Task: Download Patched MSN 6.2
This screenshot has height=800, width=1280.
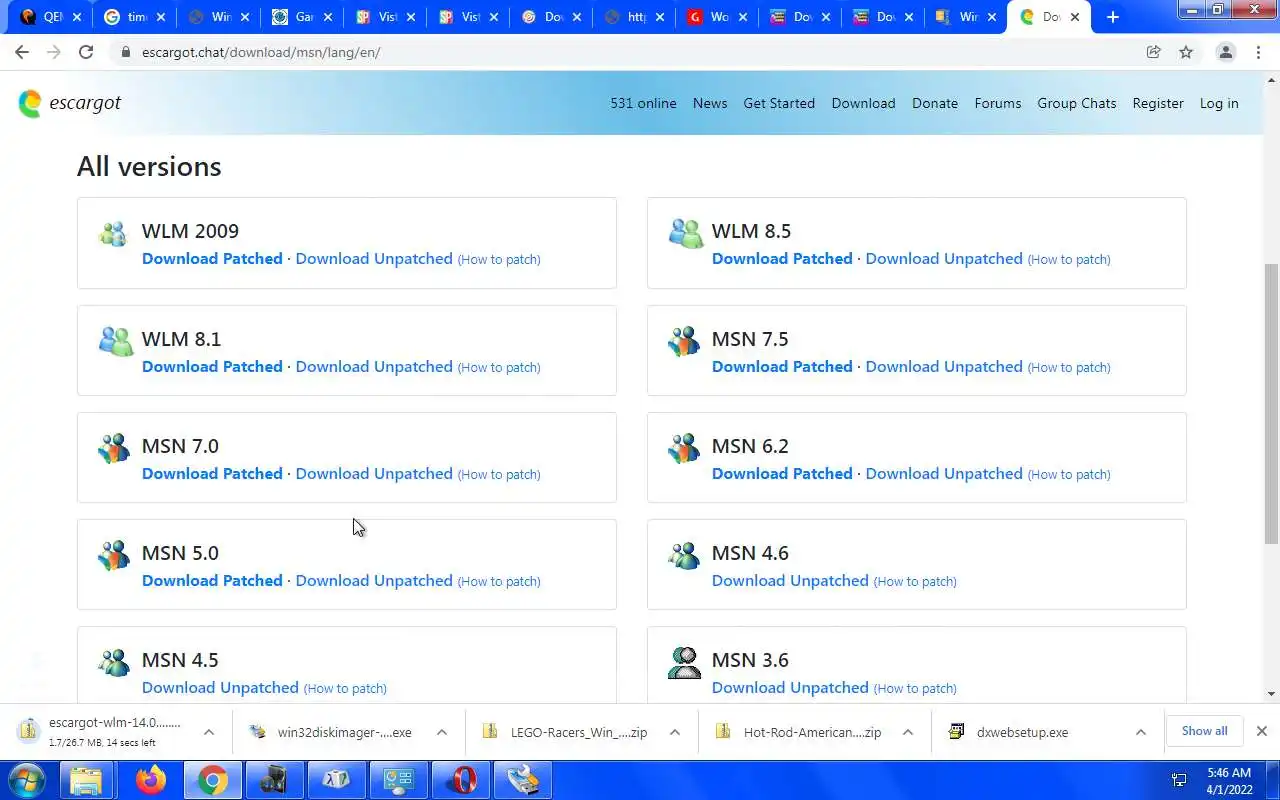Action: [x=782, y=473]
